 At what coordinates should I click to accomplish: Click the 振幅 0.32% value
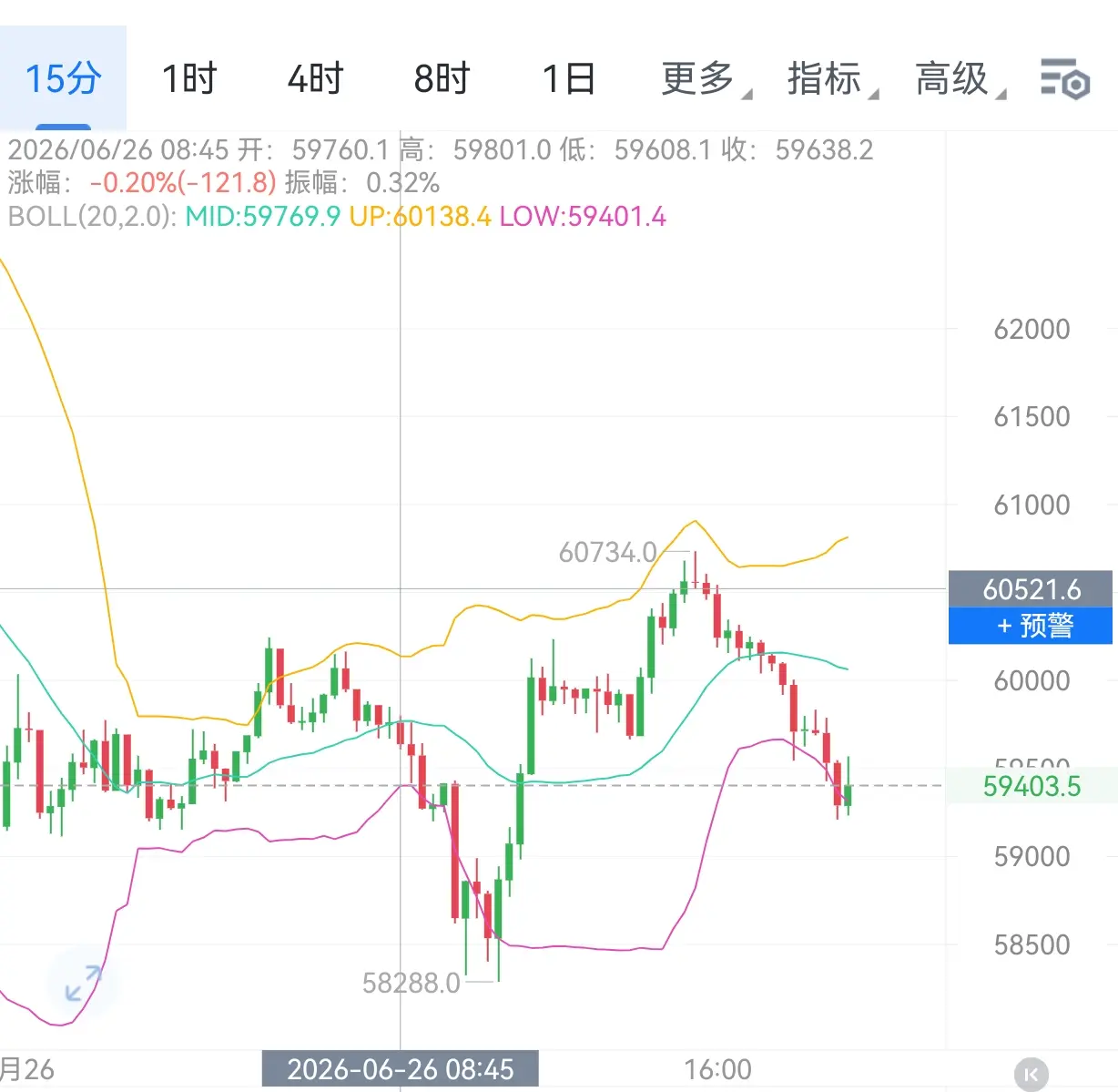tap(361, 182)
